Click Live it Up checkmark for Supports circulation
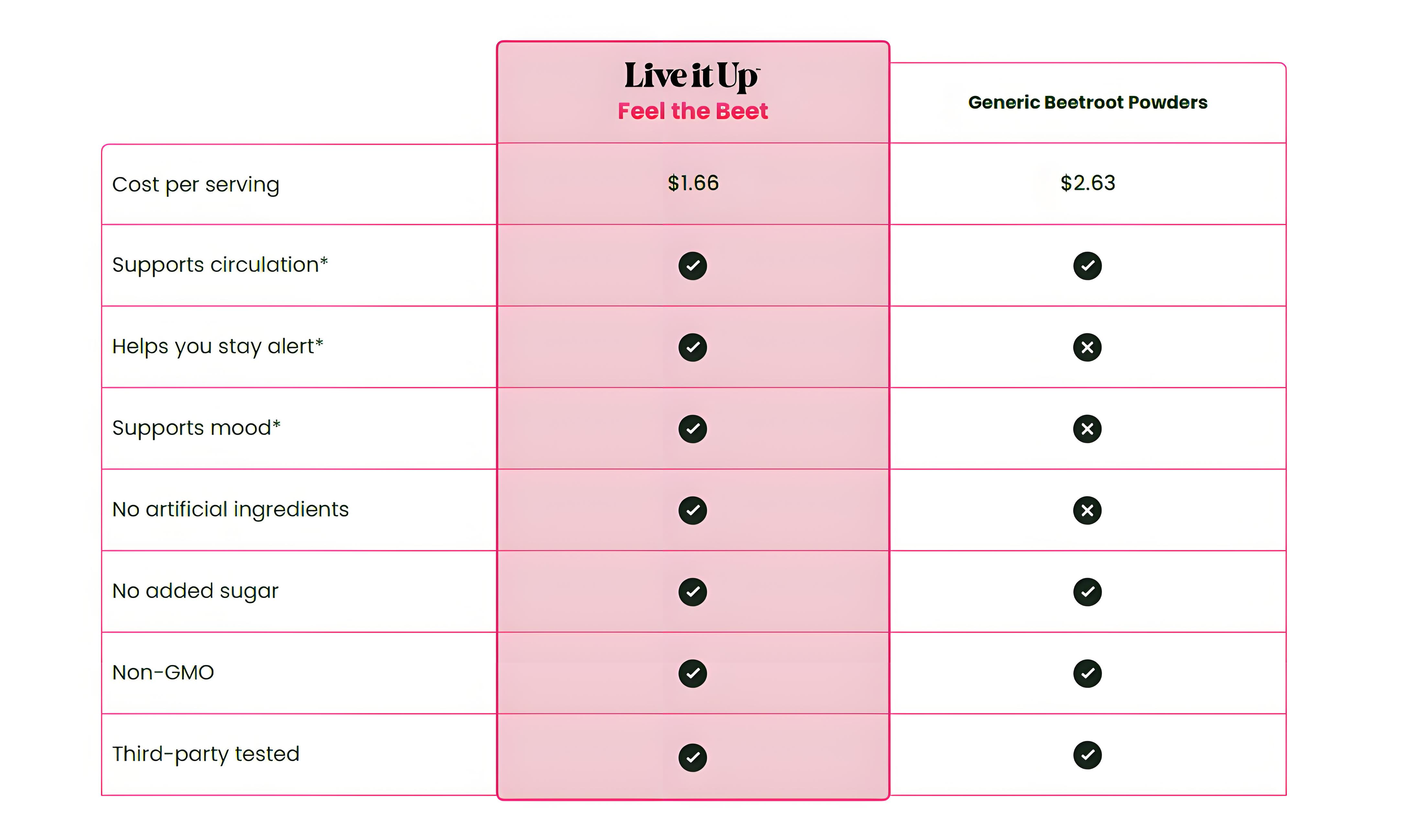Screen dimensions: 1415x840 click(692, 266)
